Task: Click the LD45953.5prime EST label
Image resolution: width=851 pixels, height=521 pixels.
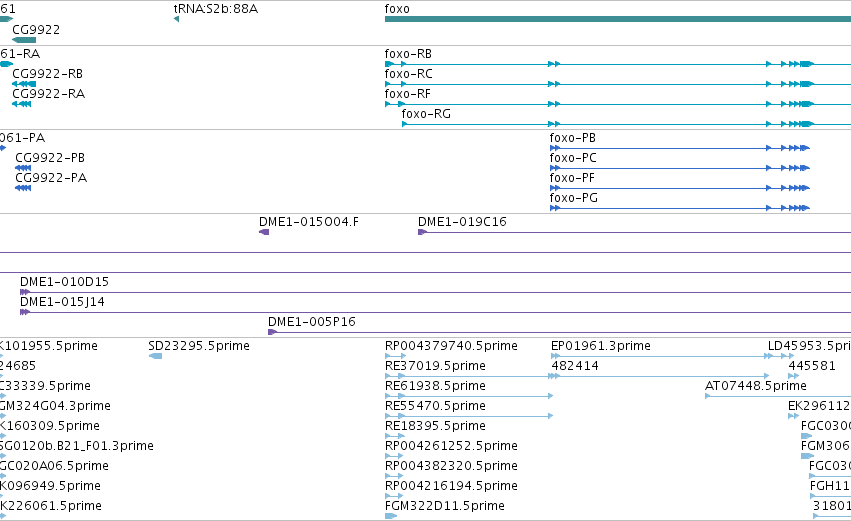Action: (809, 346)
